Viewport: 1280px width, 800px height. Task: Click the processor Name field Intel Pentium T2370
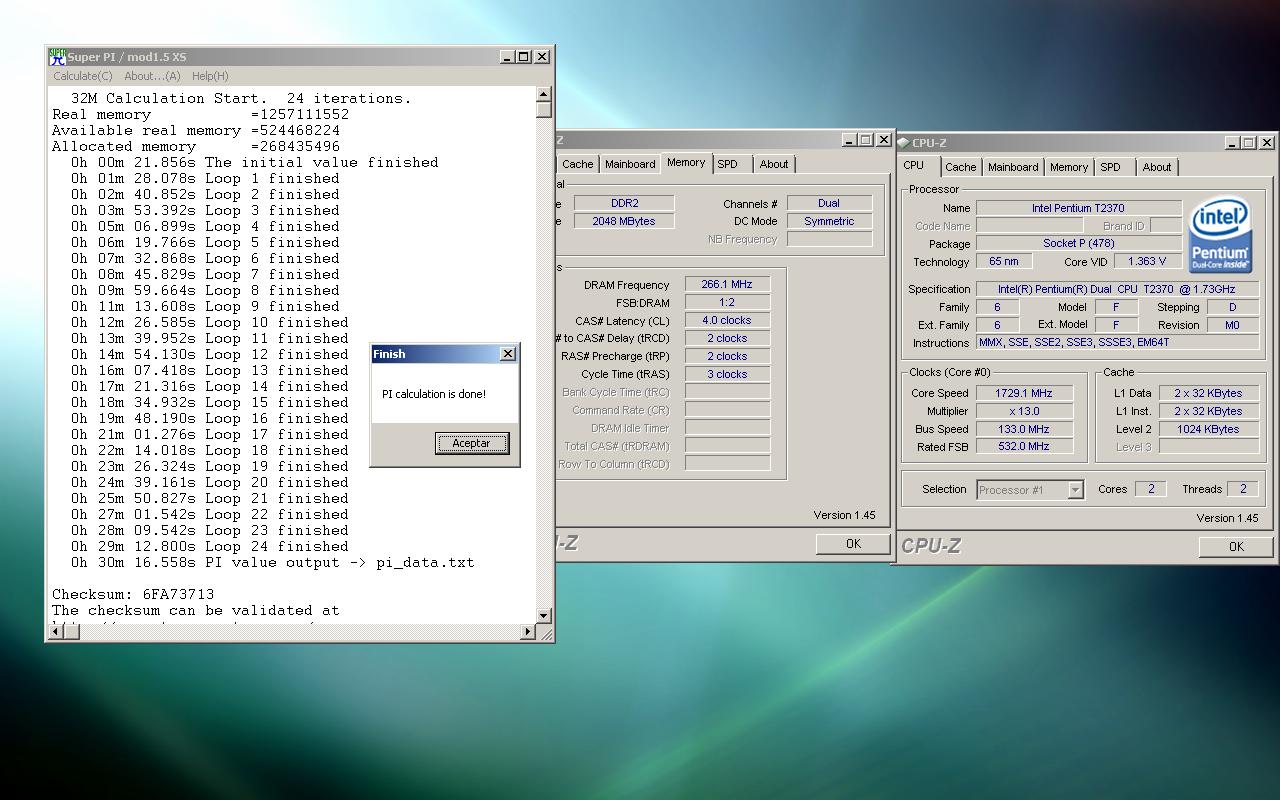(1078, 208)
